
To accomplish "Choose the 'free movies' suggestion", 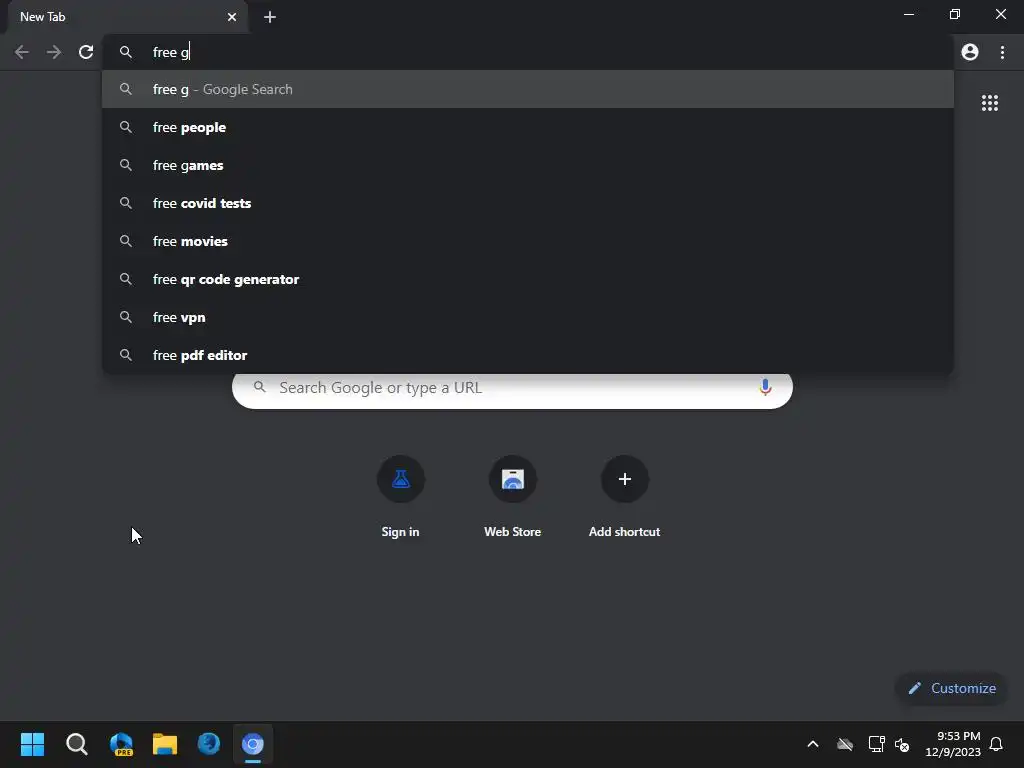I will click(528, 241).
